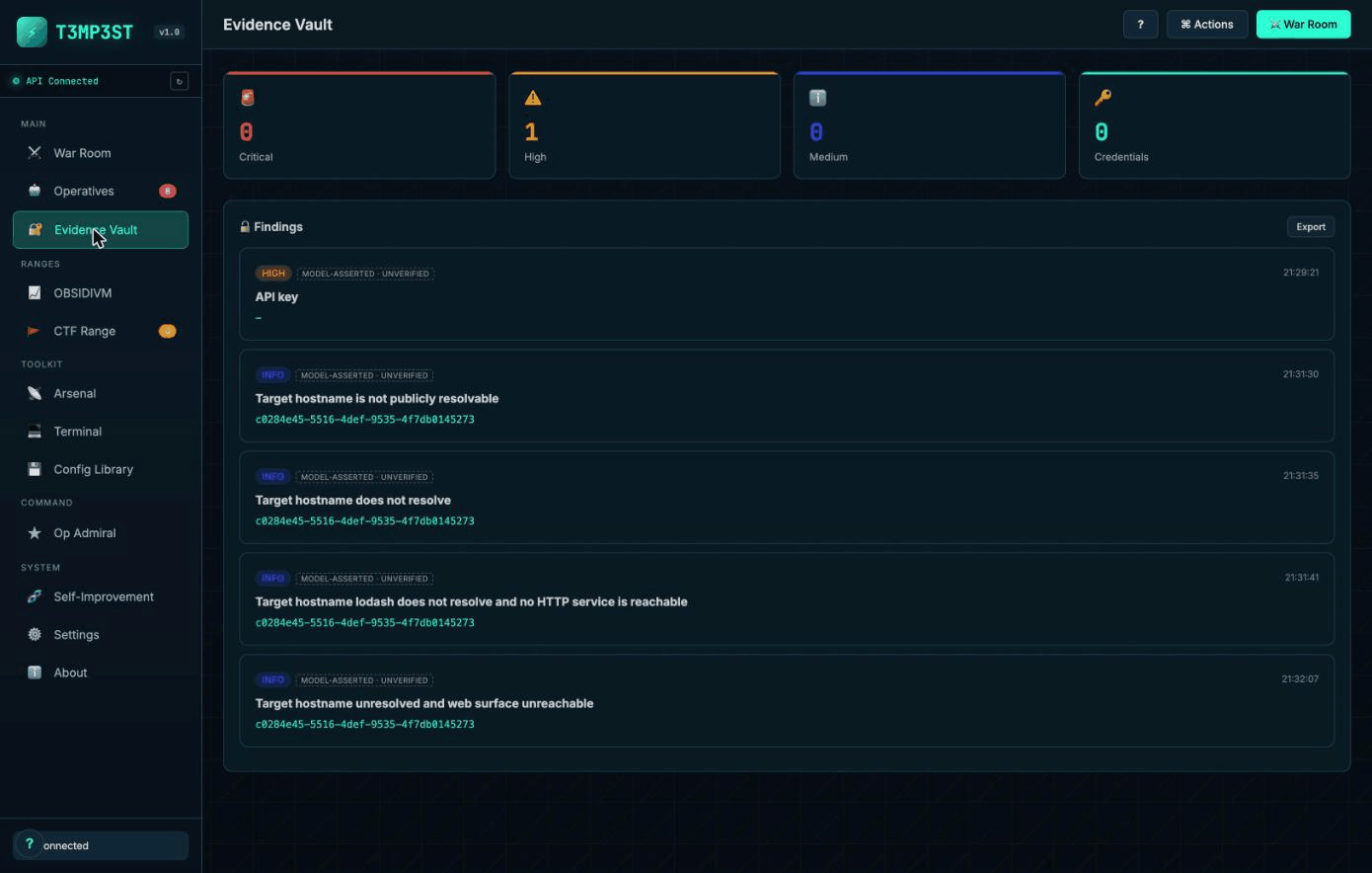
Task: Open War Room from the sidebar
Action: 101,153
